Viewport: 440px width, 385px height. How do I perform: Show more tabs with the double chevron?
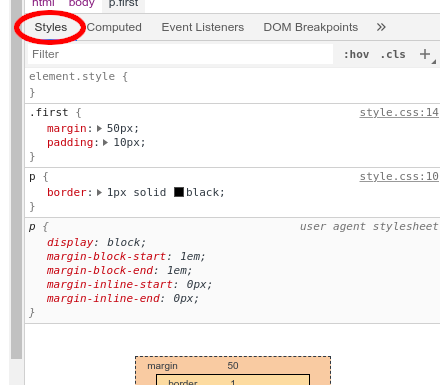(x=381, y=27)
